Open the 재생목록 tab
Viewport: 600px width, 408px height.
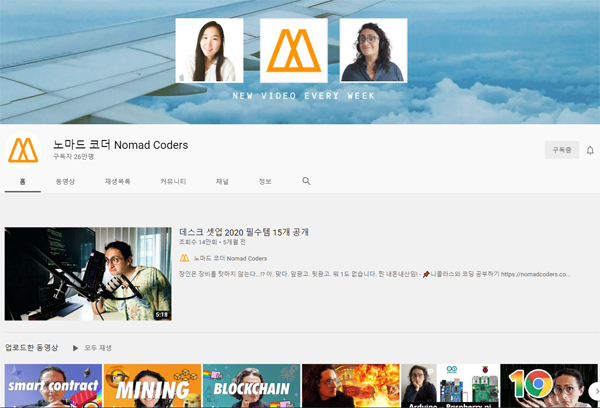click(117, 181)
